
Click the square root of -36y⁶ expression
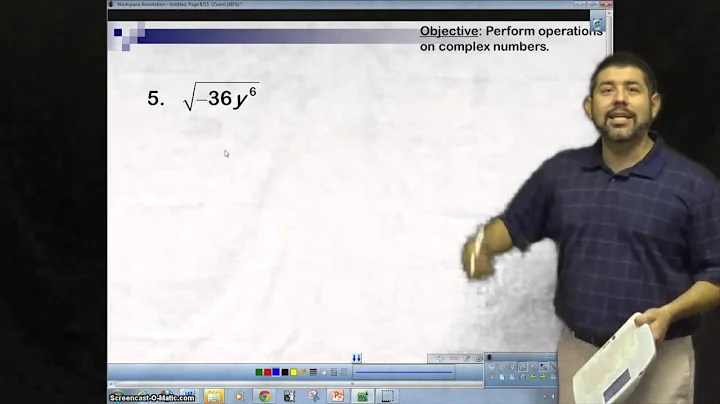coord(221,96)
